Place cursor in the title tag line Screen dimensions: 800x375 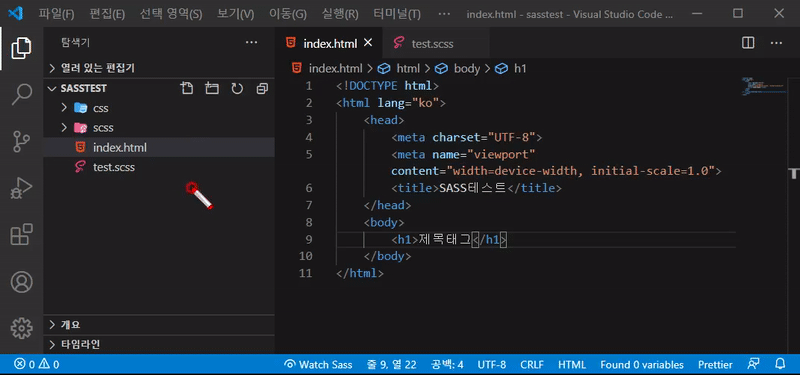476,188
